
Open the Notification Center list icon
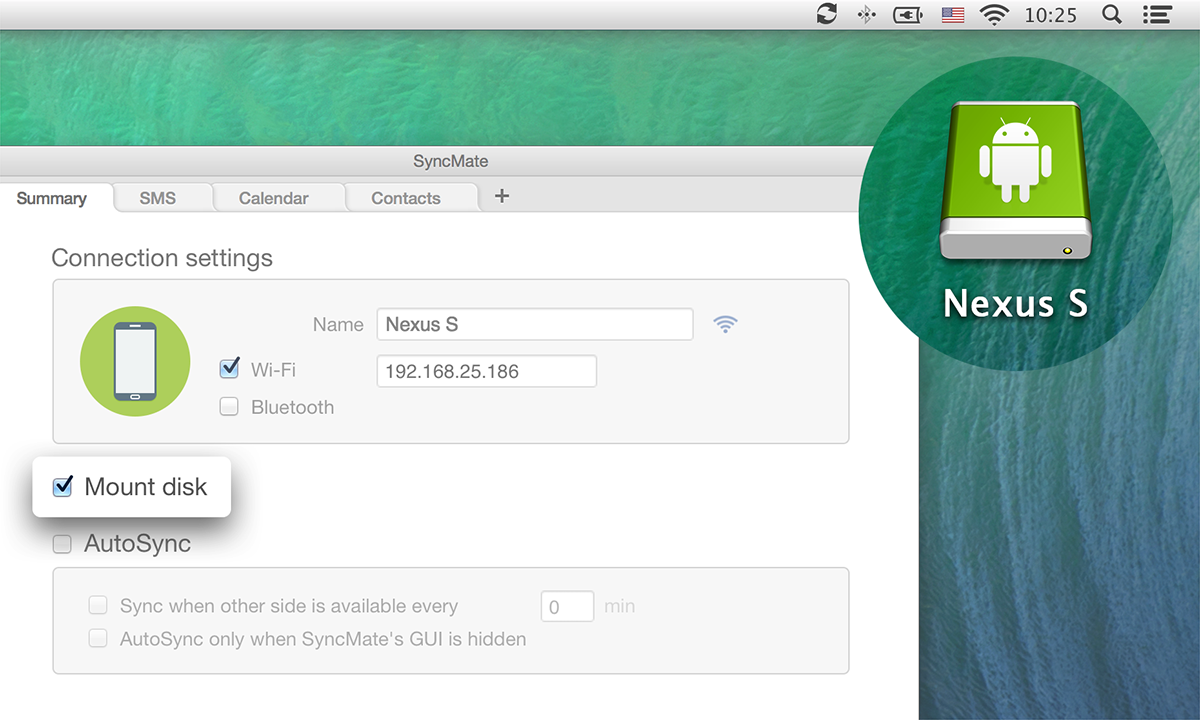tap(1157, 15)
